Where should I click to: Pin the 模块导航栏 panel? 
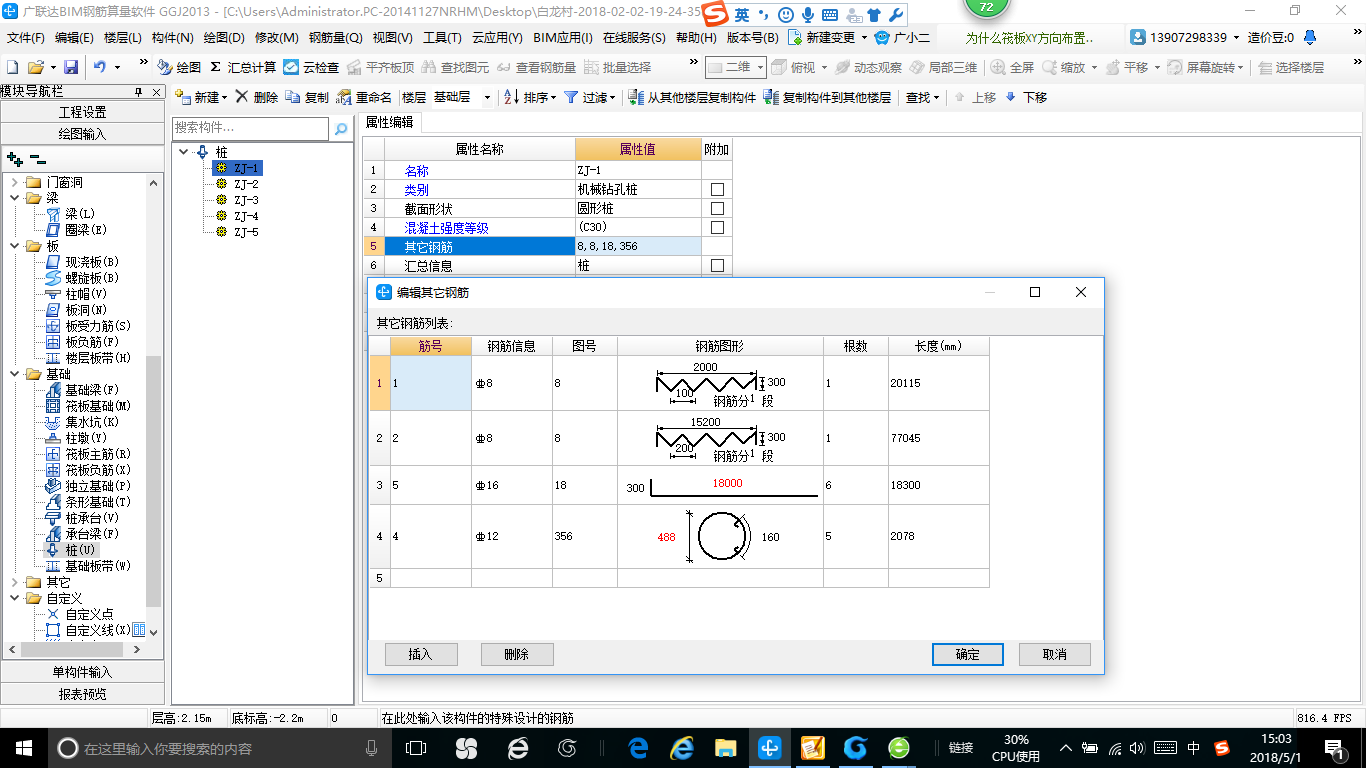point(139,91)
